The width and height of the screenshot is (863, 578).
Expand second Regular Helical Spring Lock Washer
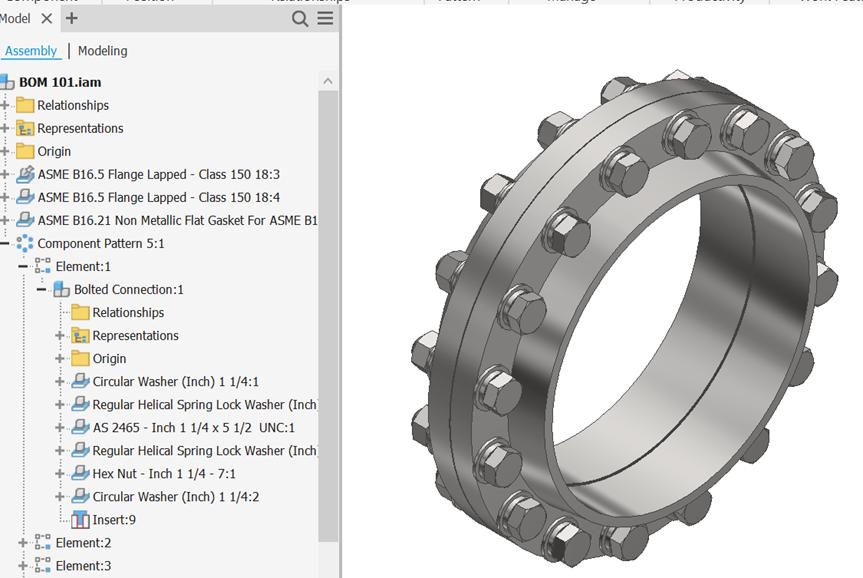(60, 451)
